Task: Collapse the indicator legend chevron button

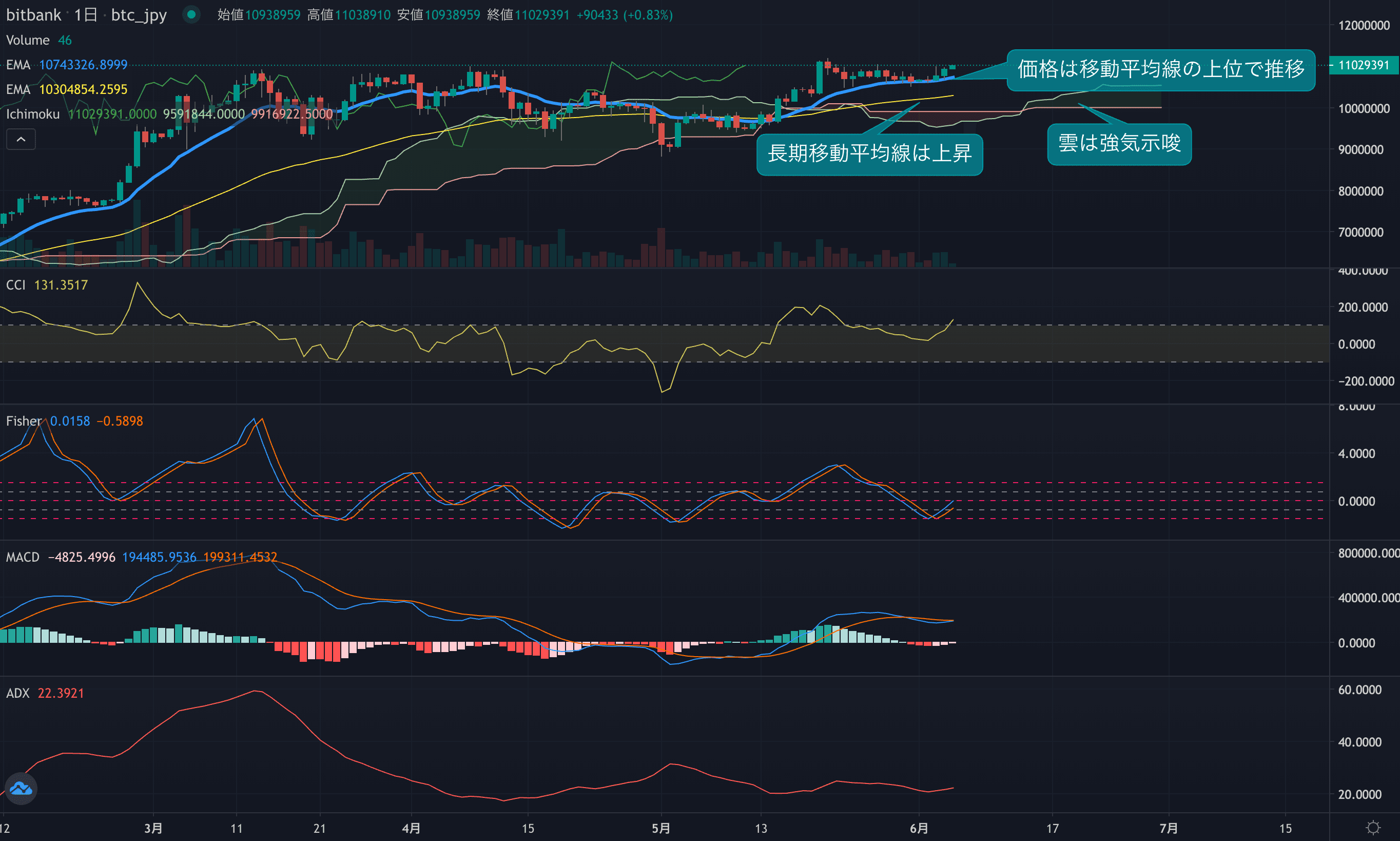Action: coord(21,140)
